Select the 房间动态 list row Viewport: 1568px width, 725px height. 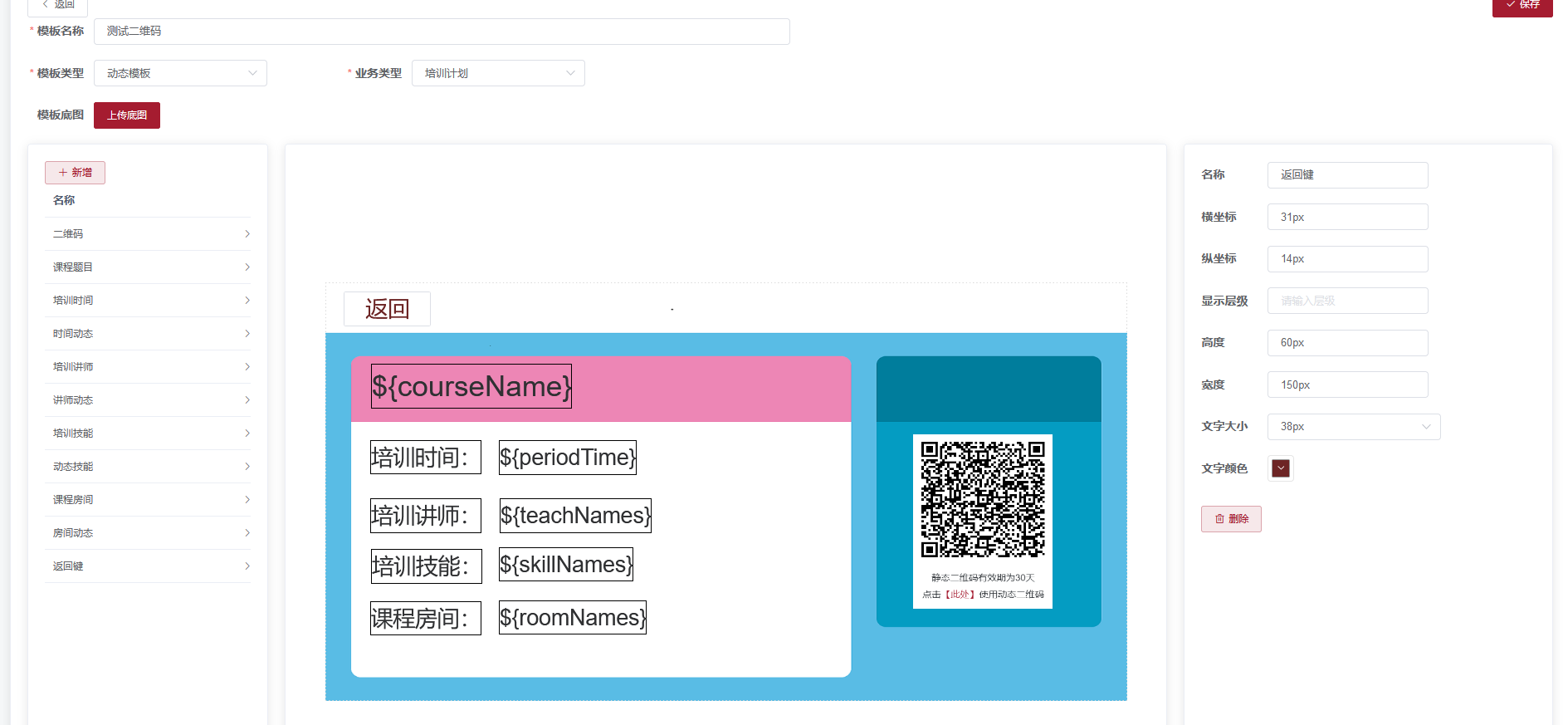click(148, 533)
